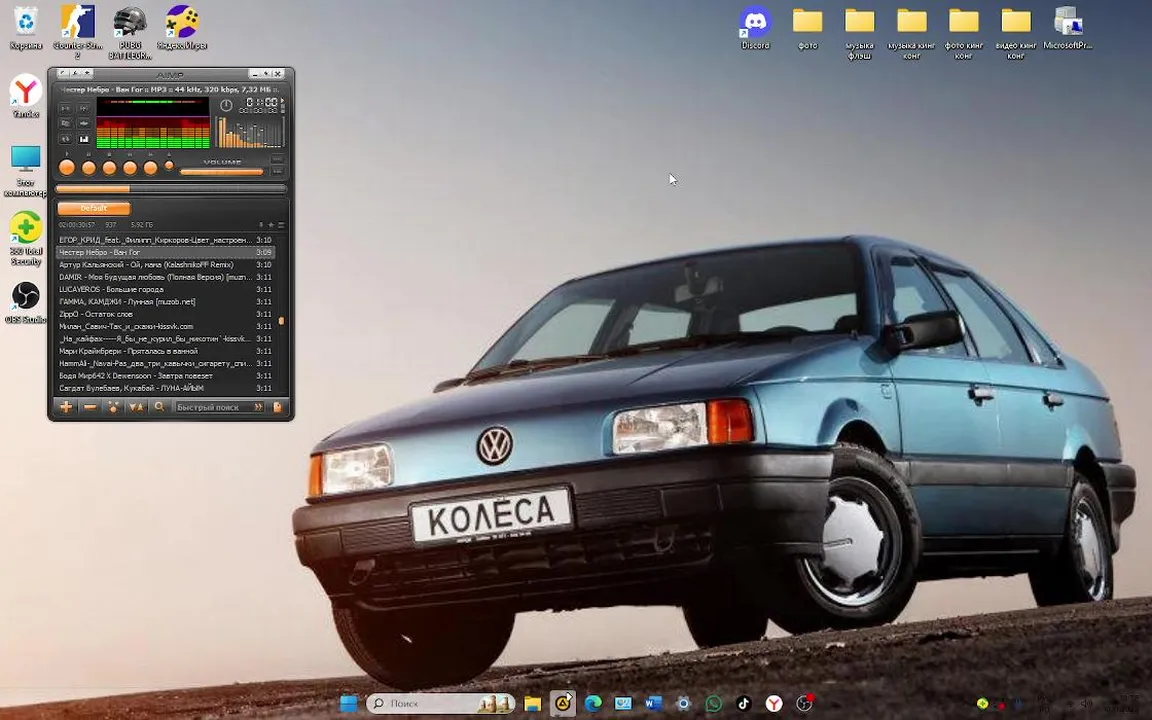Skip to next track in AIMP

click(x=151, y=168)
